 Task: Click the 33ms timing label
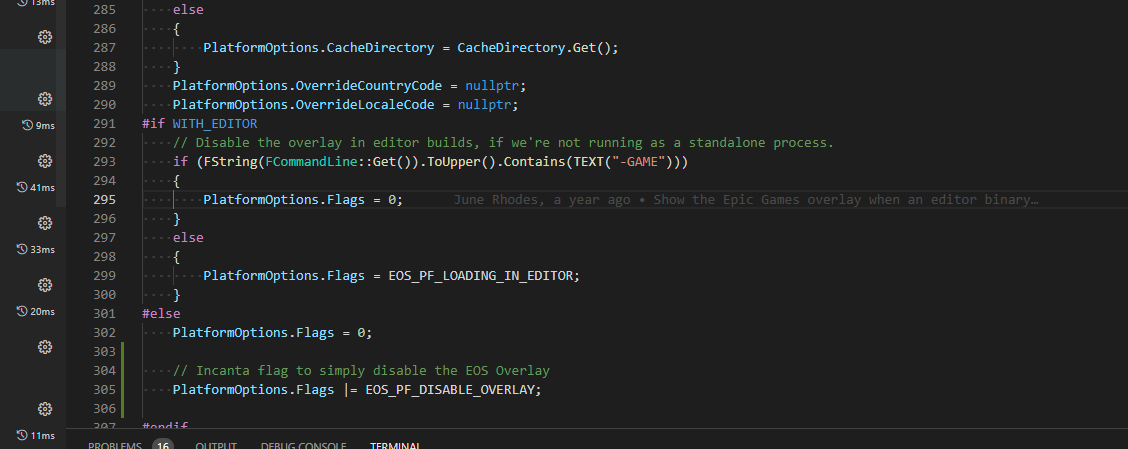click(x=42, y=250)
